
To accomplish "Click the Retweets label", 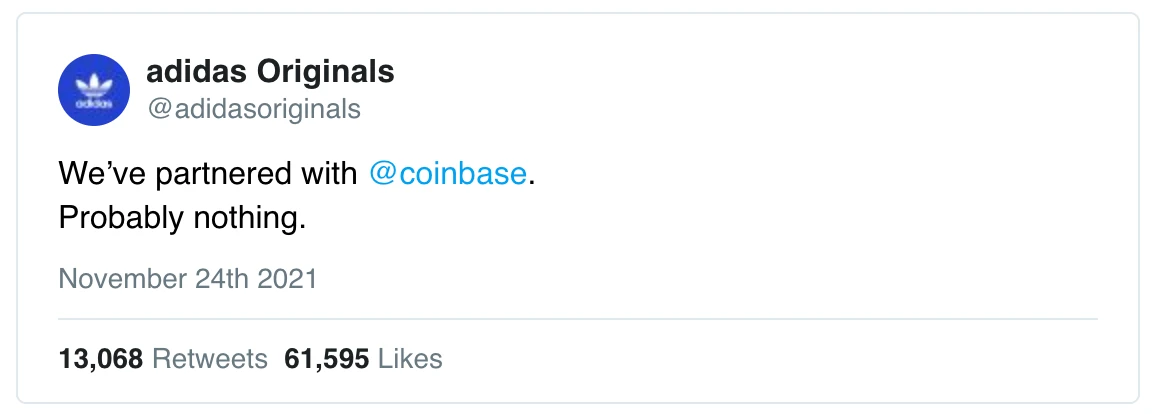I will (210, 359).
